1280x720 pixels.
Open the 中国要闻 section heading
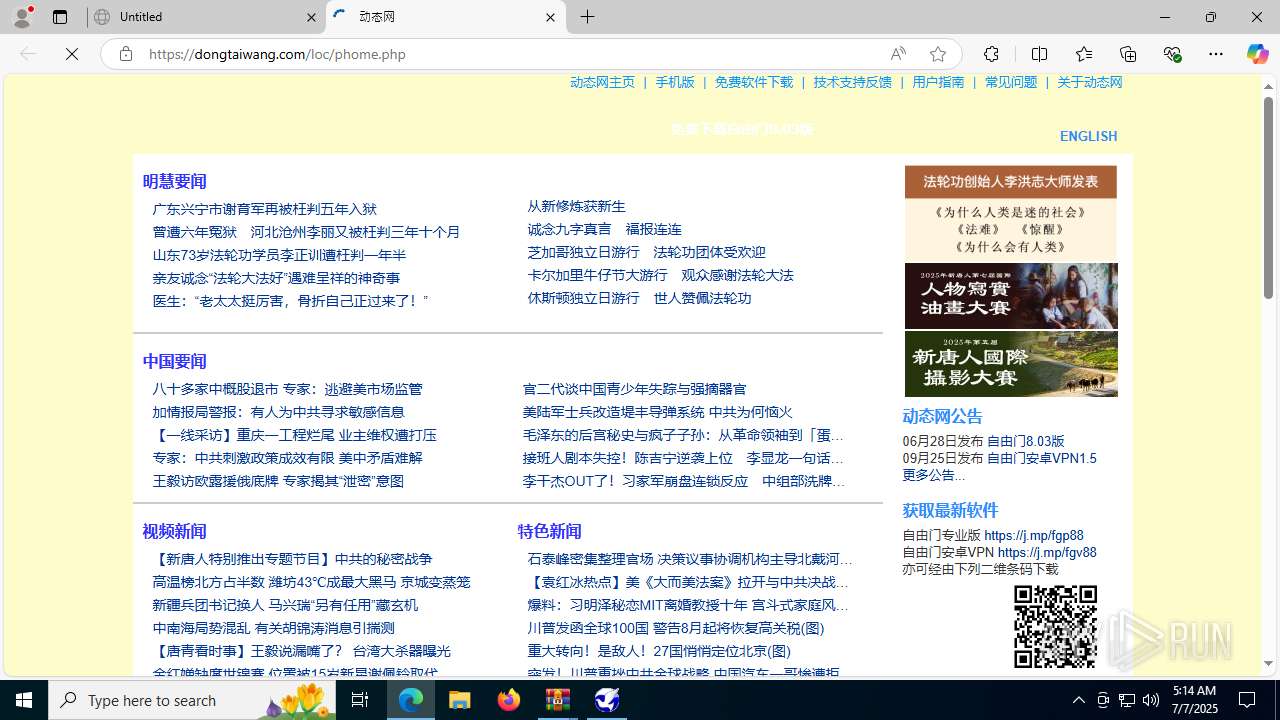[174, 361]
